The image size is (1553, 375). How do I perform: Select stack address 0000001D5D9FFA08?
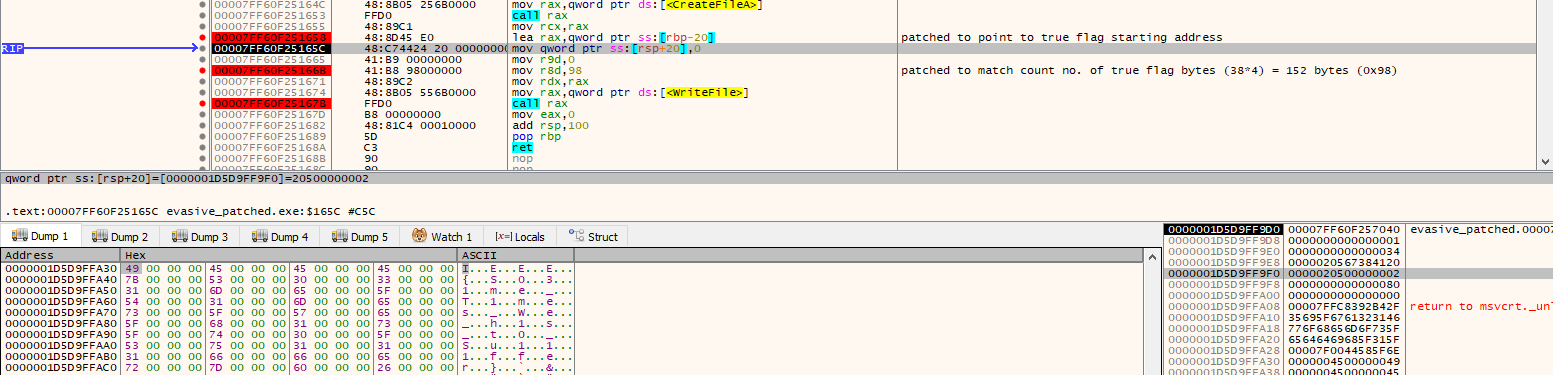pos(1223,306)
